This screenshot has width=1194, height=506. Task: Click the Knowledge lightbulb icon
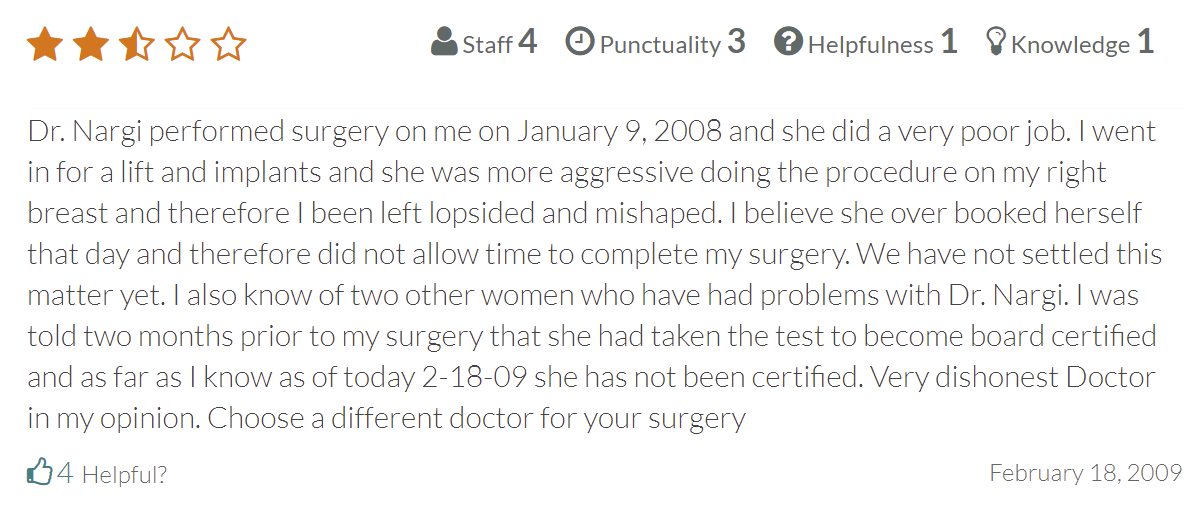996,42
